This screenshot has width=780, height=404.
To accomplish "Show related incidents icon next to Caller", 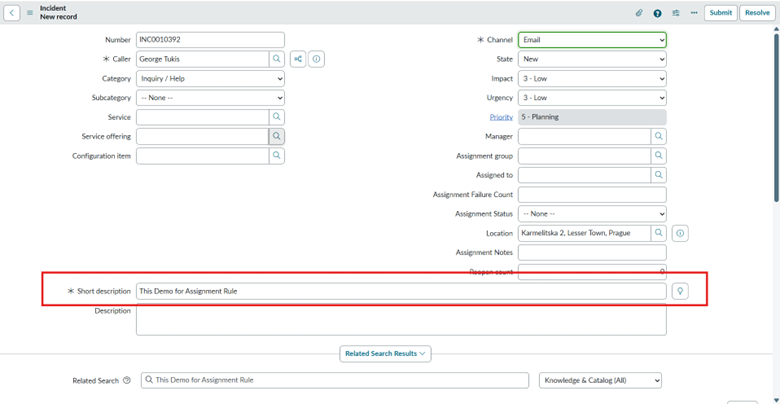I will (x=298, y=59).
